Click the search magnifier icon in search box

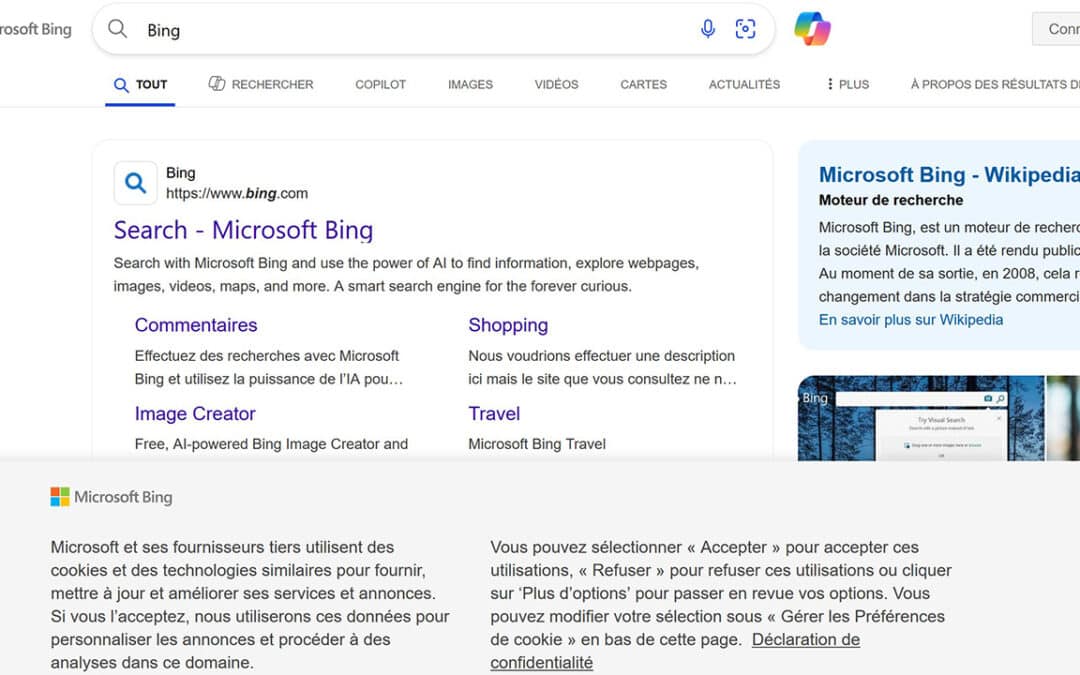click(x=118, y=29)
